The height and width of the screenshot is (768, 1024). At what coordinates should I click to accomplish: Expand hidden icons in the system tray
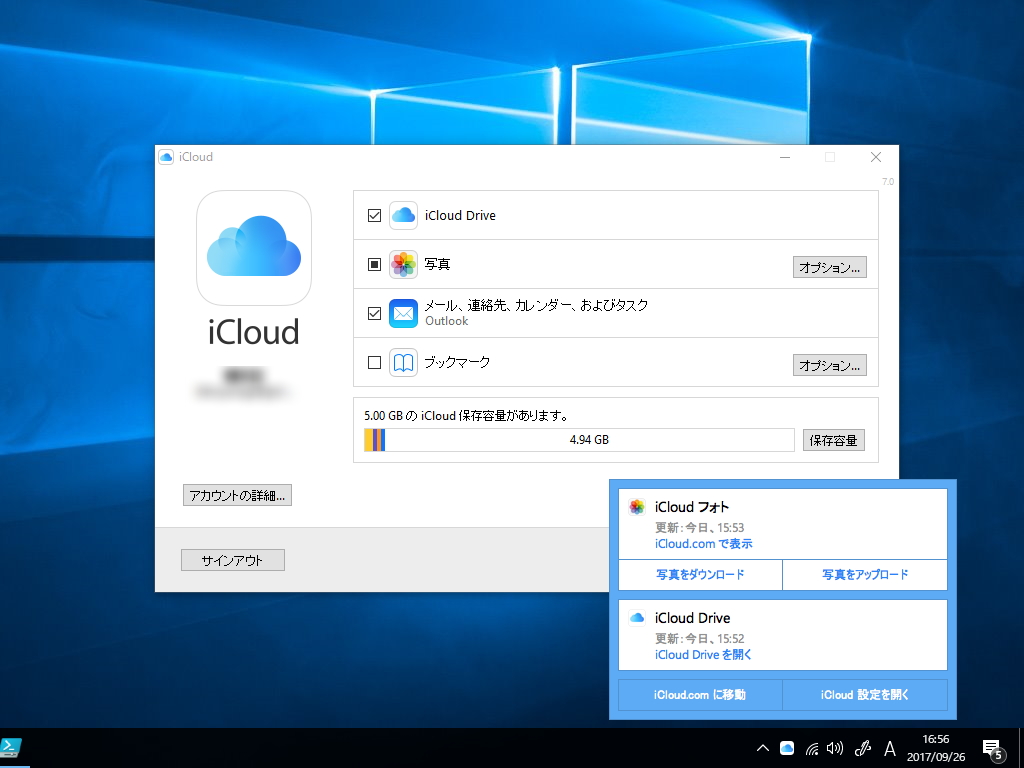[762, 747]
